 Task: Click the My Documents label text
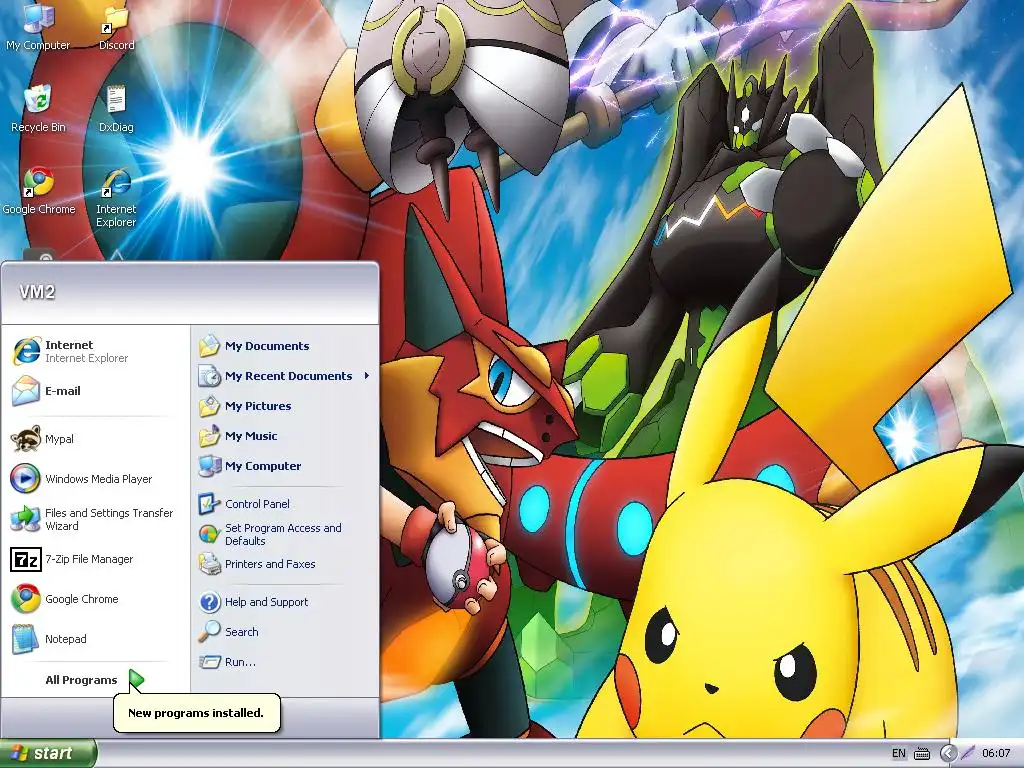click(267, 346)
